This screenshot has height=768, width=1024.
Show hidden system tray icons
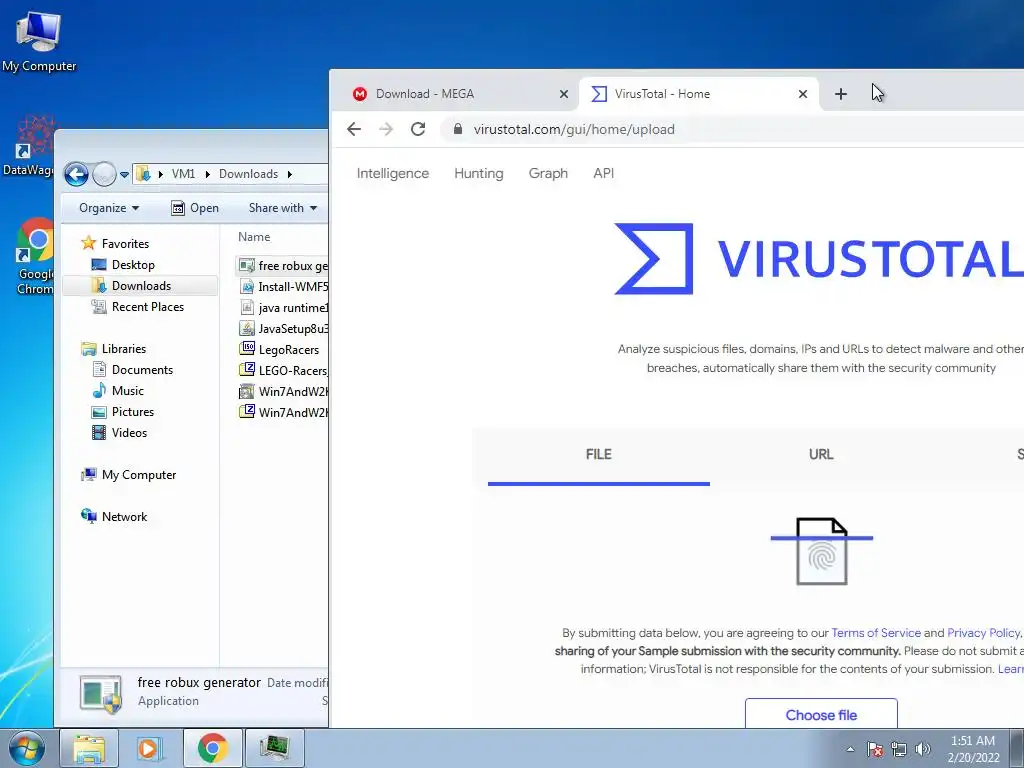coord(850,749)
